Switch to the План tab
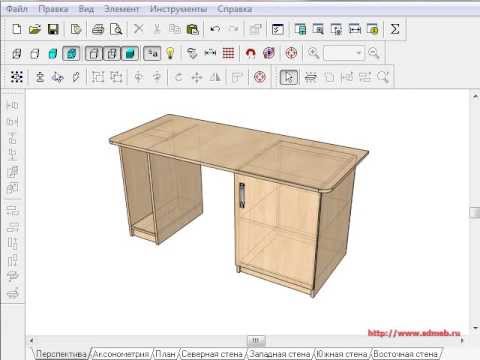Viewport: 480px width, 360px height. 166,354
